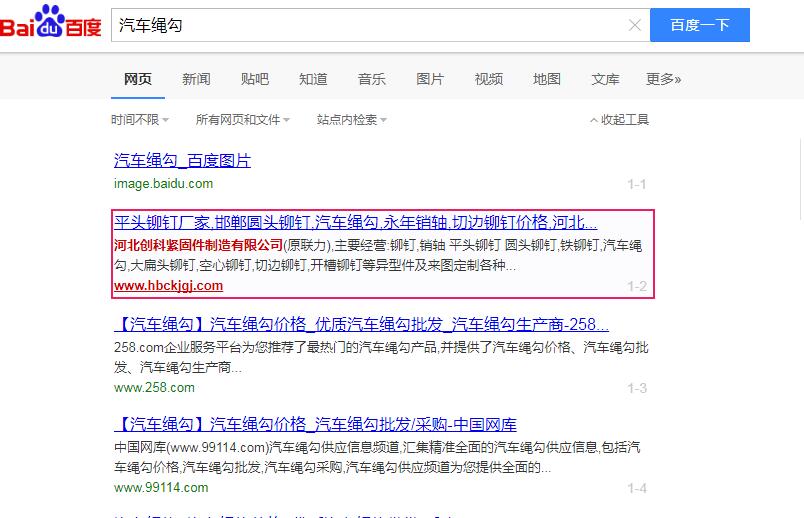Open the 汽车绳勾_百度图片 result

[182, 161]
